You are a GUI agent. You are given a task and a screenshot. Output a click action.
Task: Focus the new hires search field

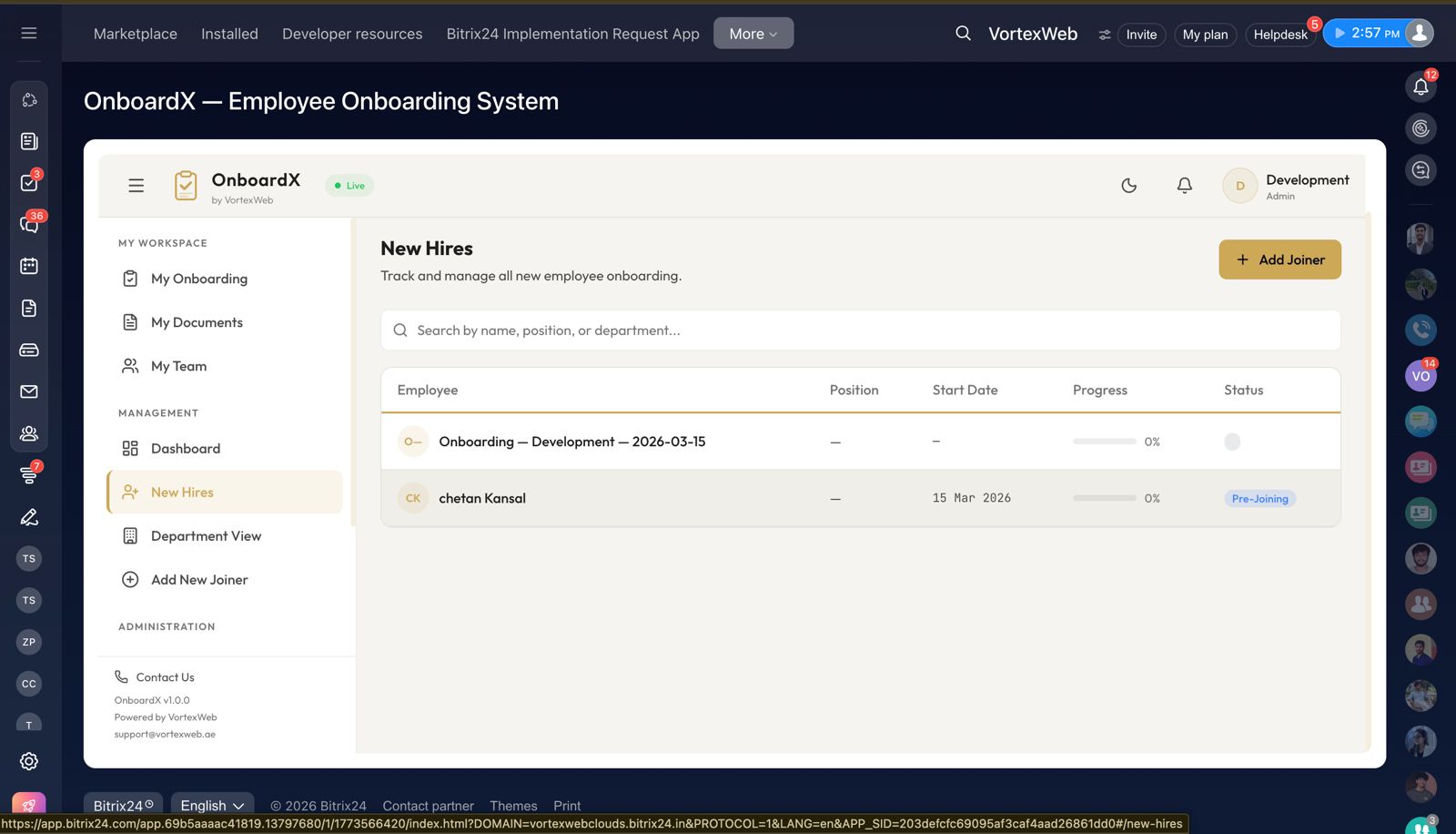860,331
